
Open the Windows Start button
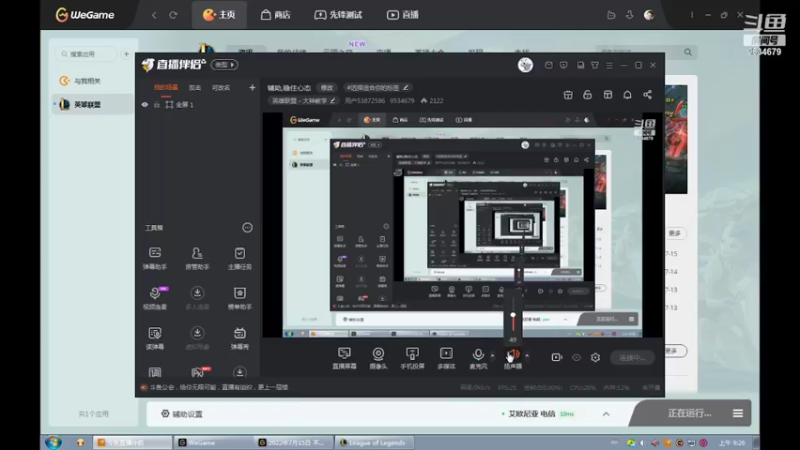[53, 442]
